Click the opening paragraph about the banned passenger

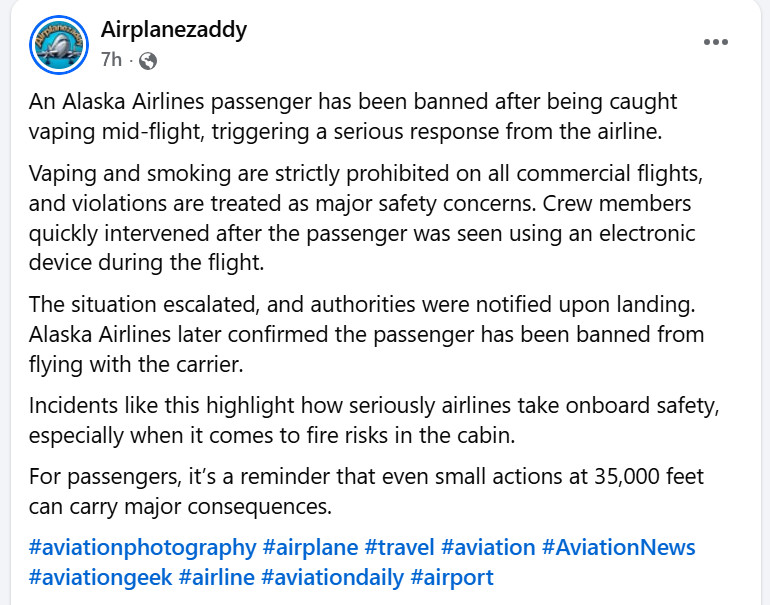coord(352,116)
